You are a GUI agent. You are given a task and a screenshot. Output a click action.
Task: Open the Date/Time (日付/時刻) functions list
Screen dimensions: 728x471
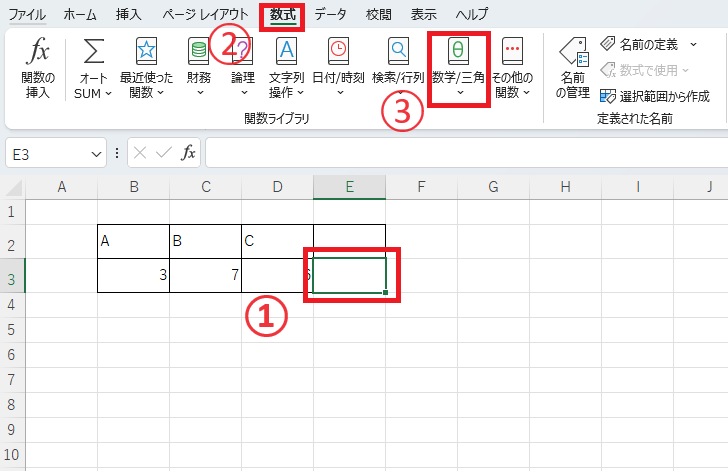coord(338,68)
